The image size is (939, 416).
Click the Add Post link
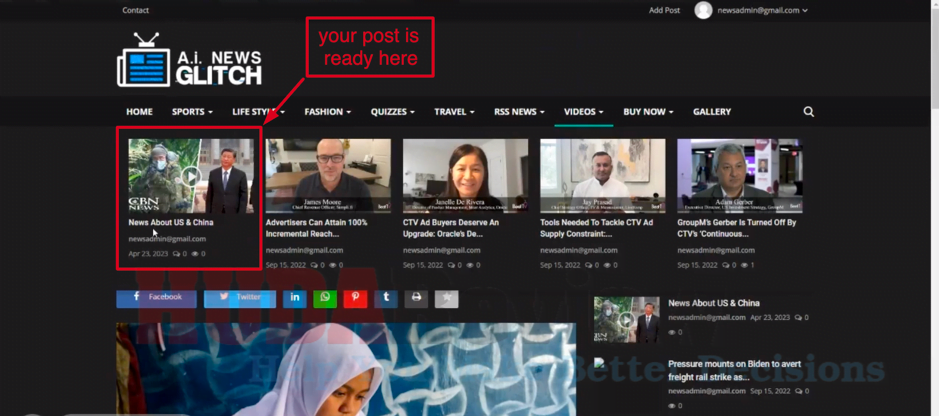665,10
